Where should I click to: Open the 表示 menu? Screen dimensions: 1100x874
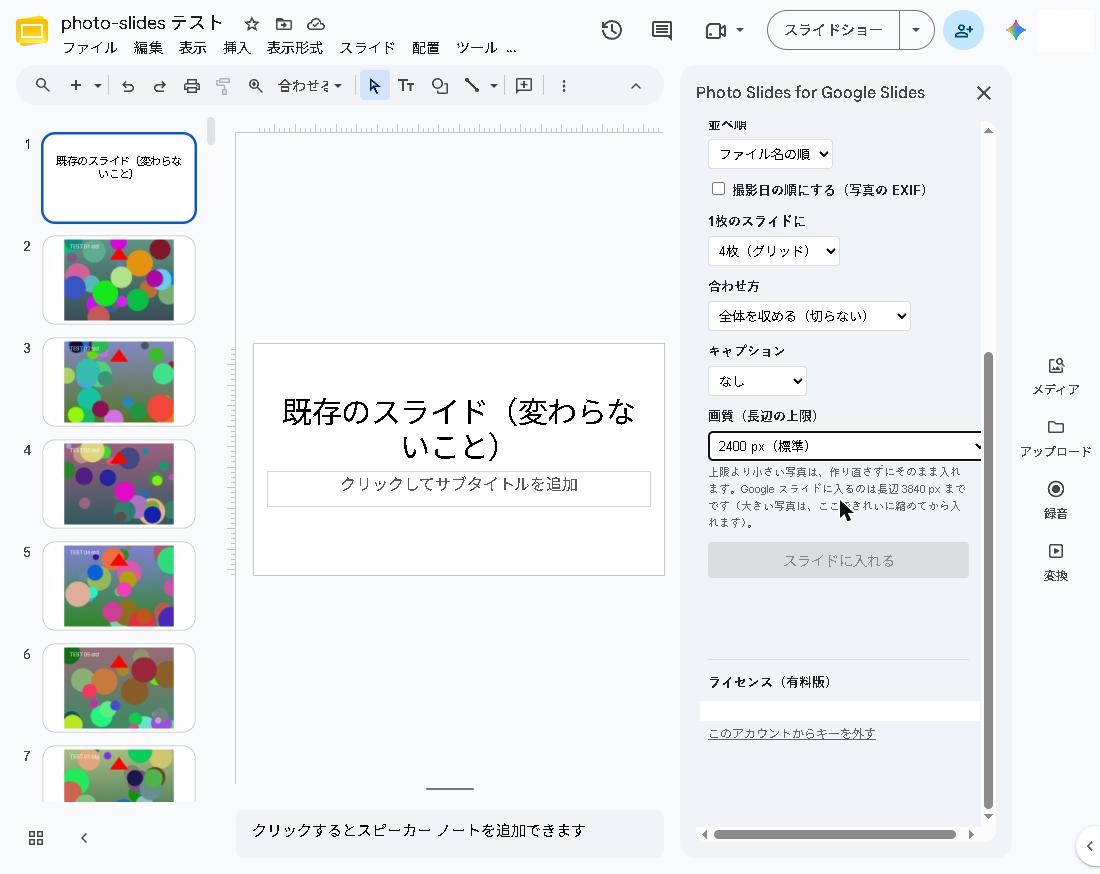(193, 48)
